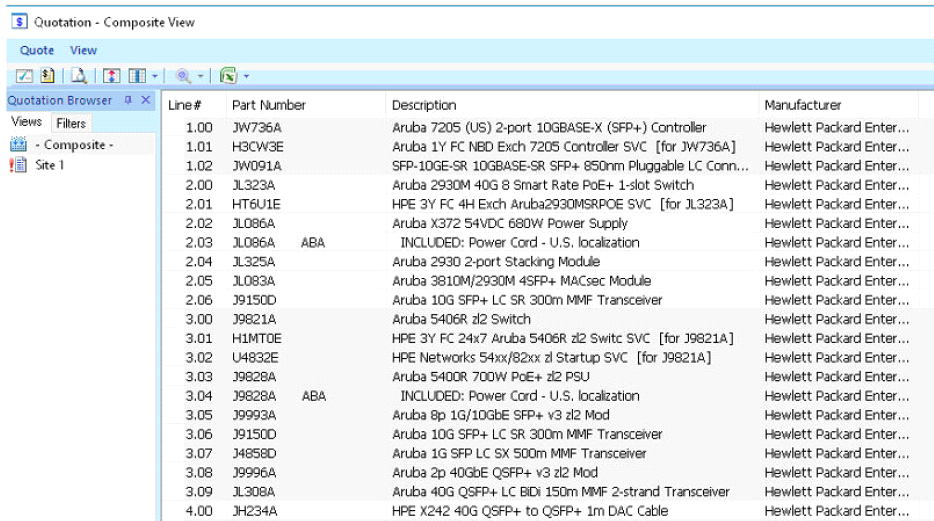Click description Aruba 2930 2-port Stacking Module
The image size is (934, 521).
pos(496,261)
